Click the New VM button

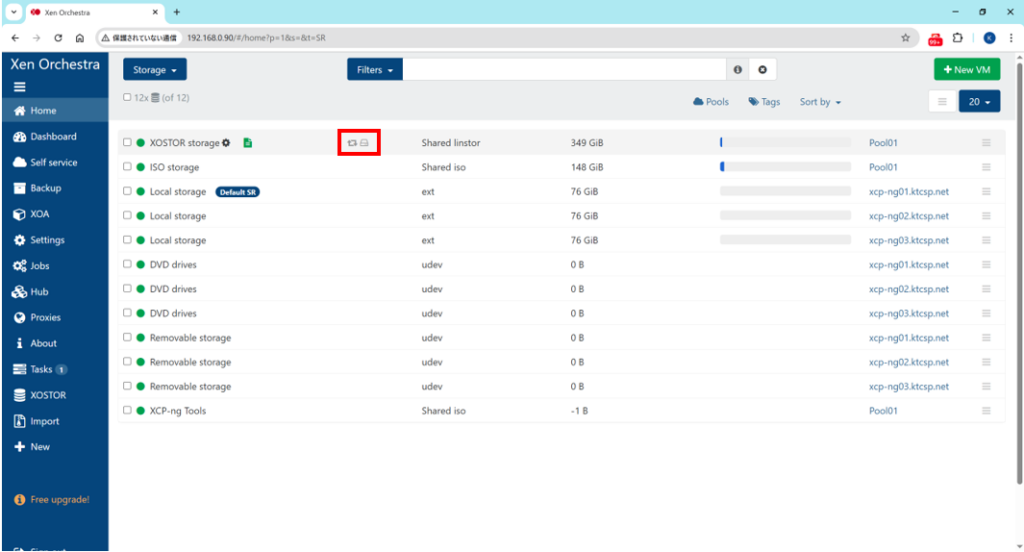pos(966,70)
